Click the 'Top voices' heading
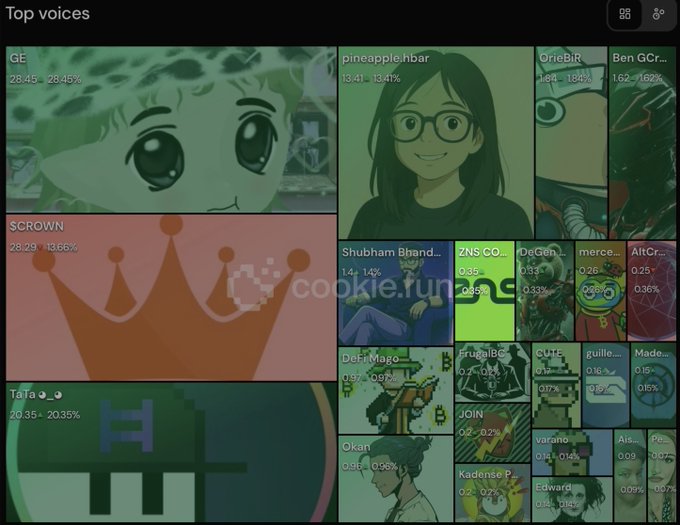680x525 pixels. tap(48, 13)
